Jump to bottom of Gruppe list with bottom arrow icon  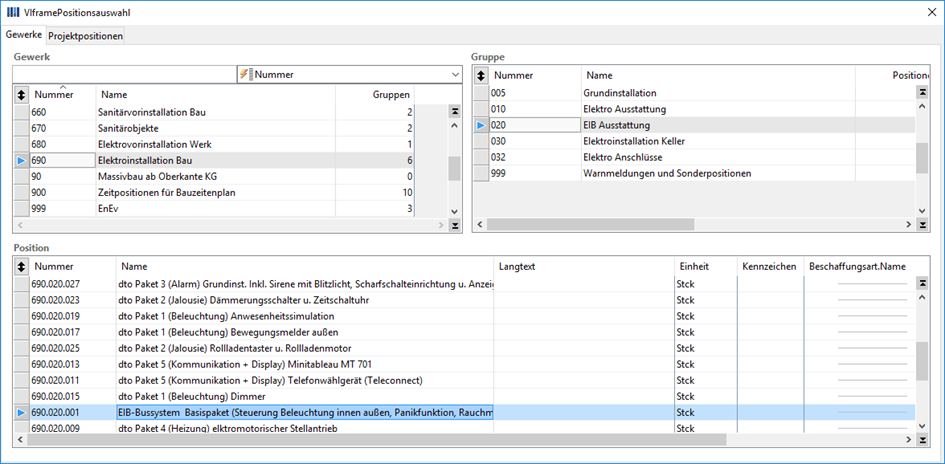922,225
